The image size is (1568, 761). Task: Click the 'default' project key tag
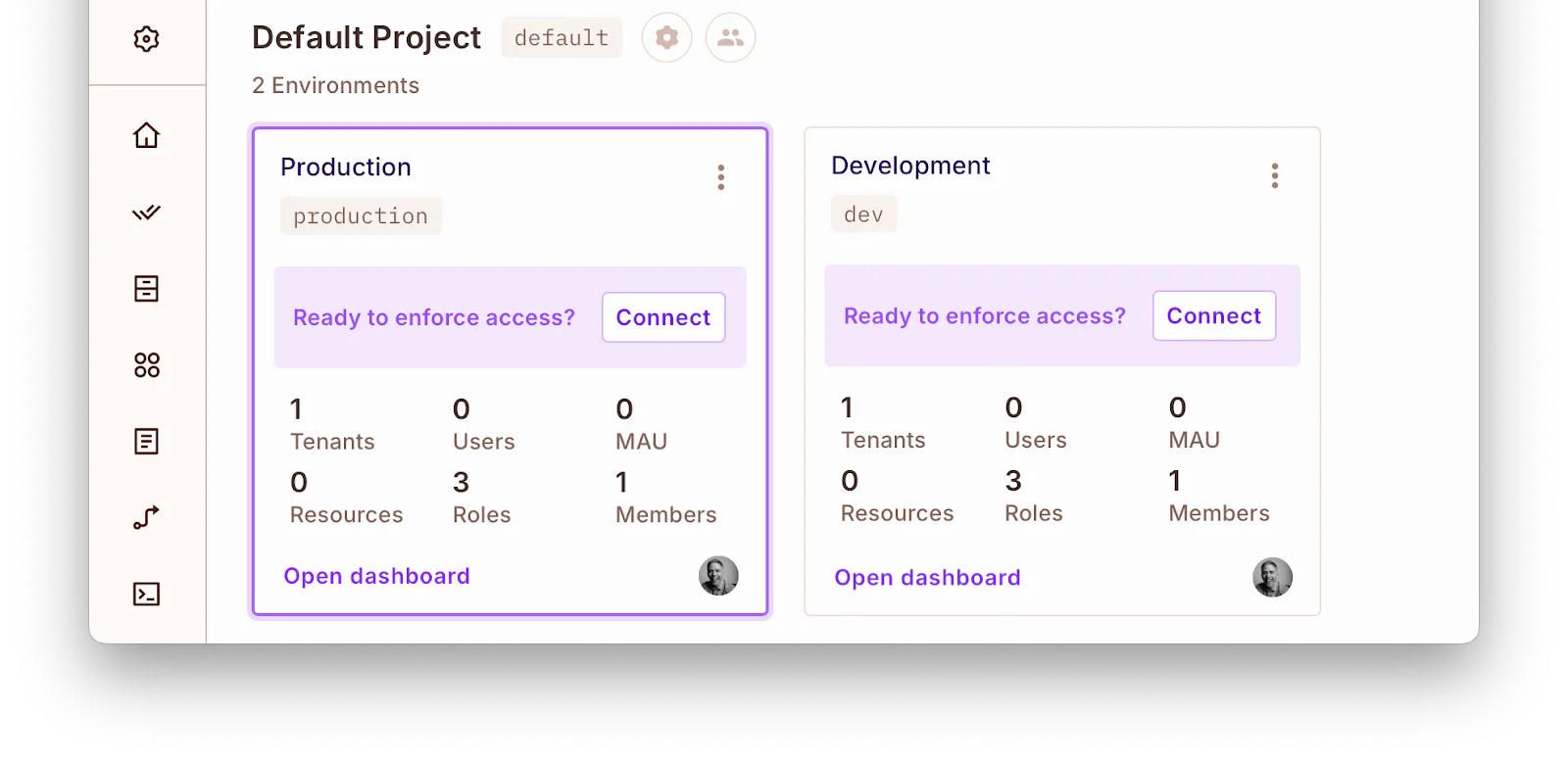click(x=562, y=37)
